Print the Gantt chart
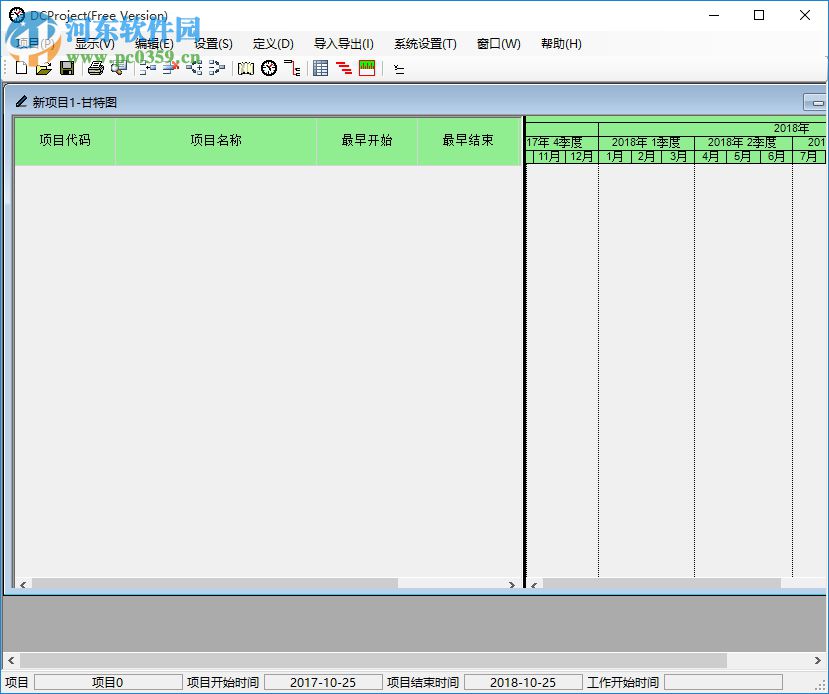829x694 pixels. click(x=94, y=68)
